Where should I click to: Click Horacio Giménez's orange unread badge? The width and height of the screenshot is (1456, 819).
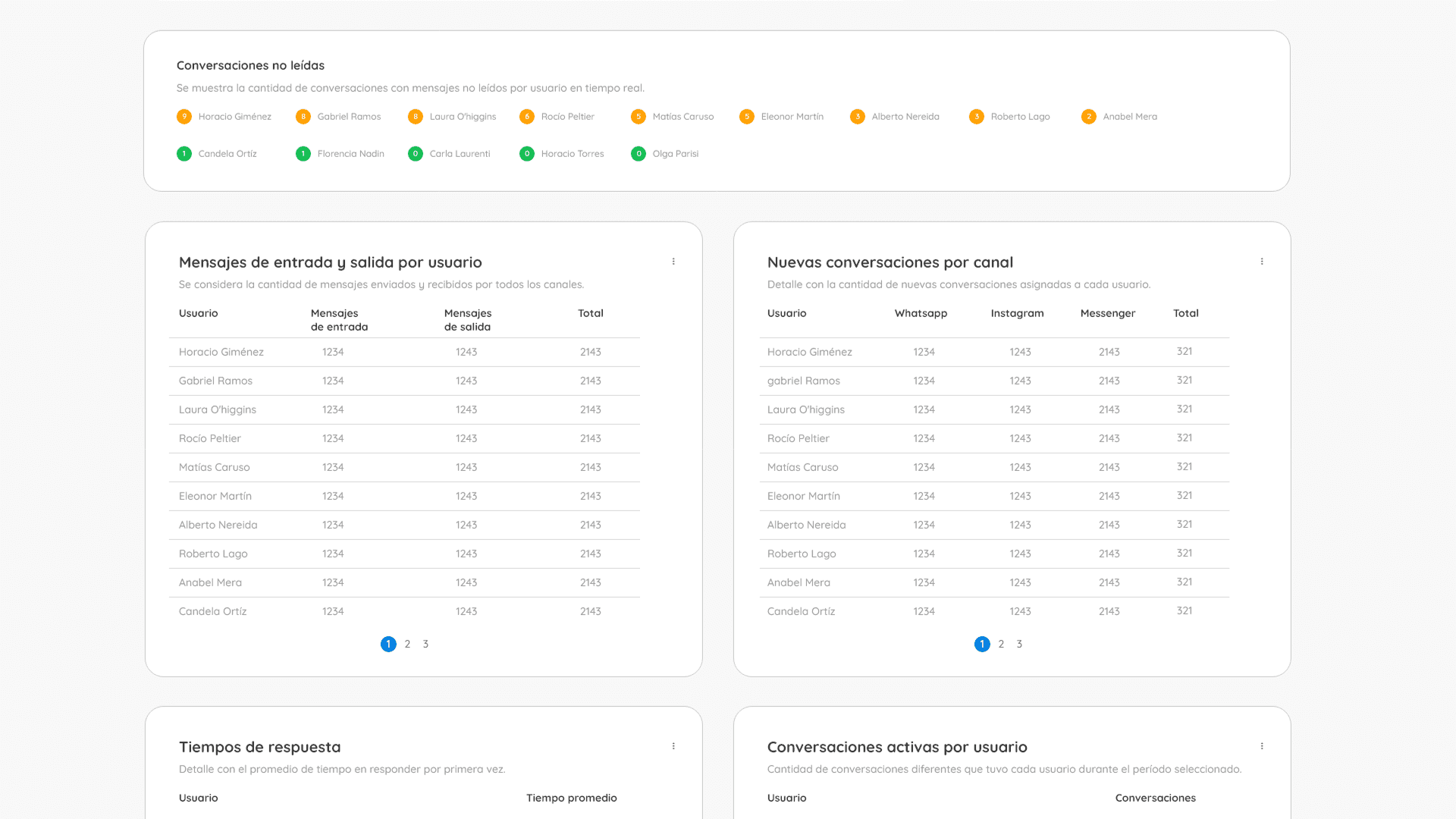[x=184, y=117]
